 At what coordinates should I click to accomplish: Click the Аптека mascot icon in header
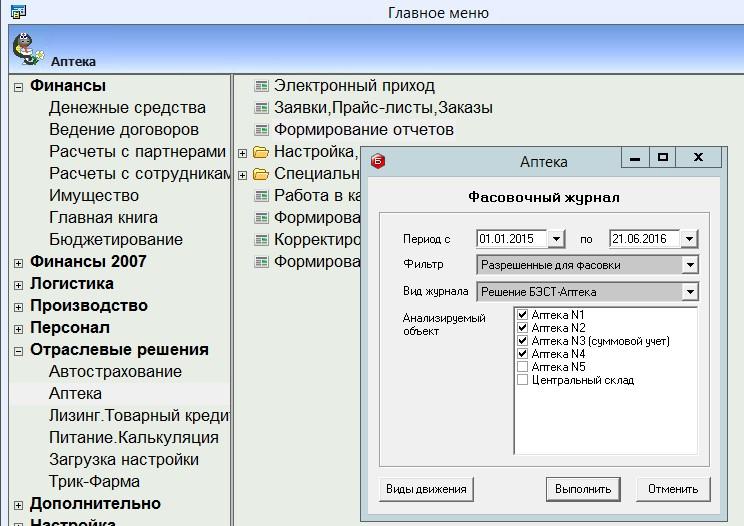pos(28,49)
